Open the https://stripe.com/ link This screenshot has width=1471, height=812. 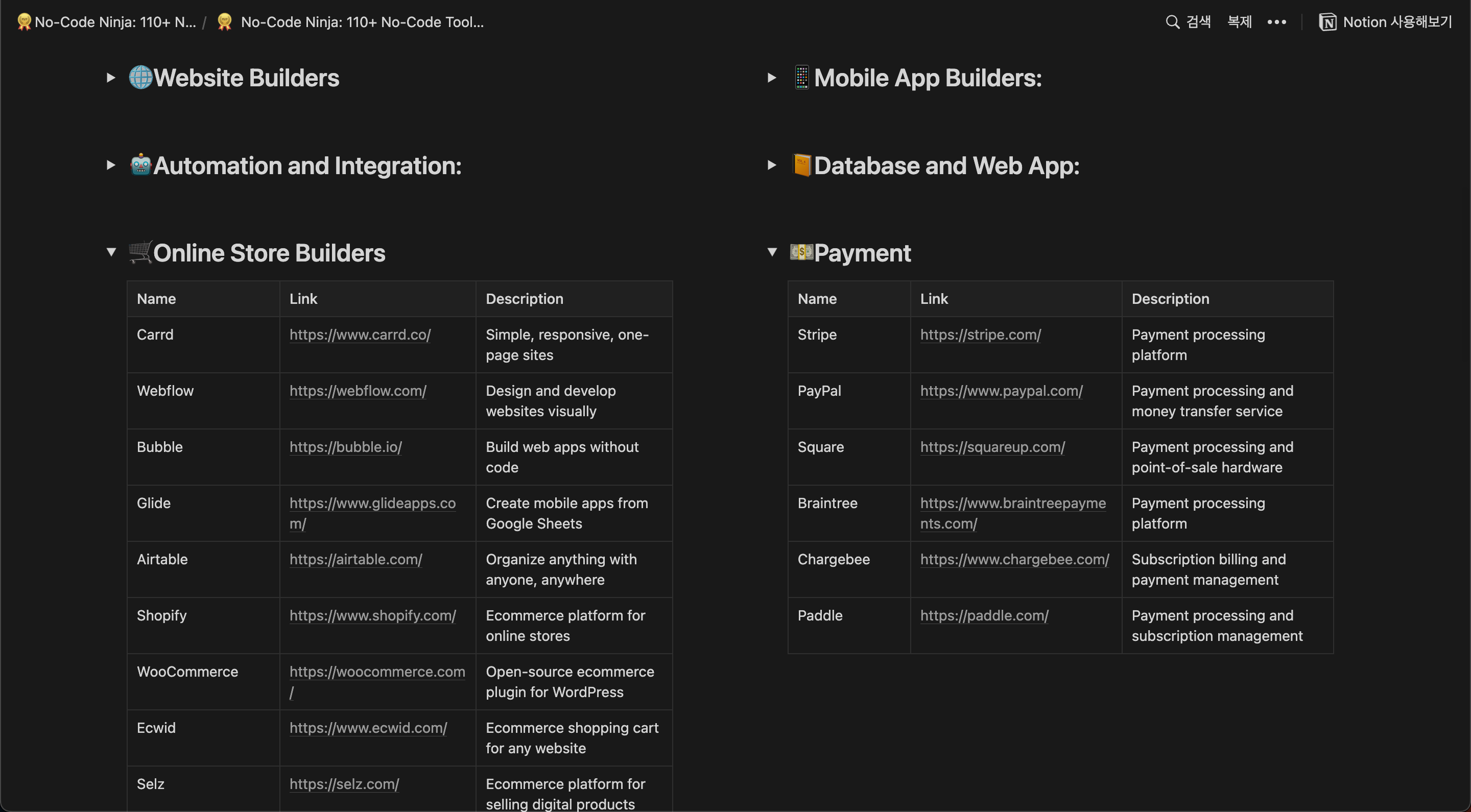tap(981, 335)
